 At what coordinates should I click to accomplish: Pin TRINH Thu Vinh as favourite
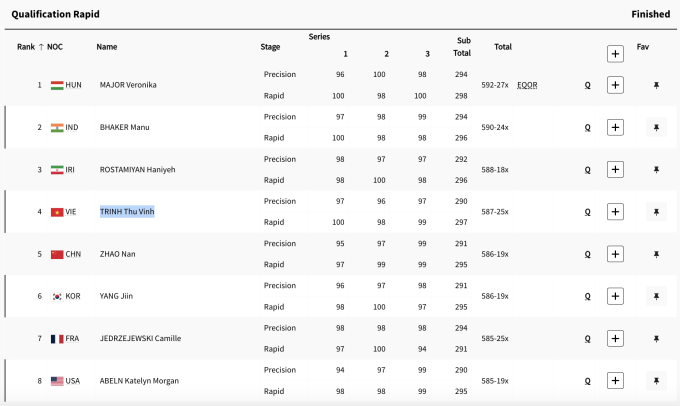(655, 212)
